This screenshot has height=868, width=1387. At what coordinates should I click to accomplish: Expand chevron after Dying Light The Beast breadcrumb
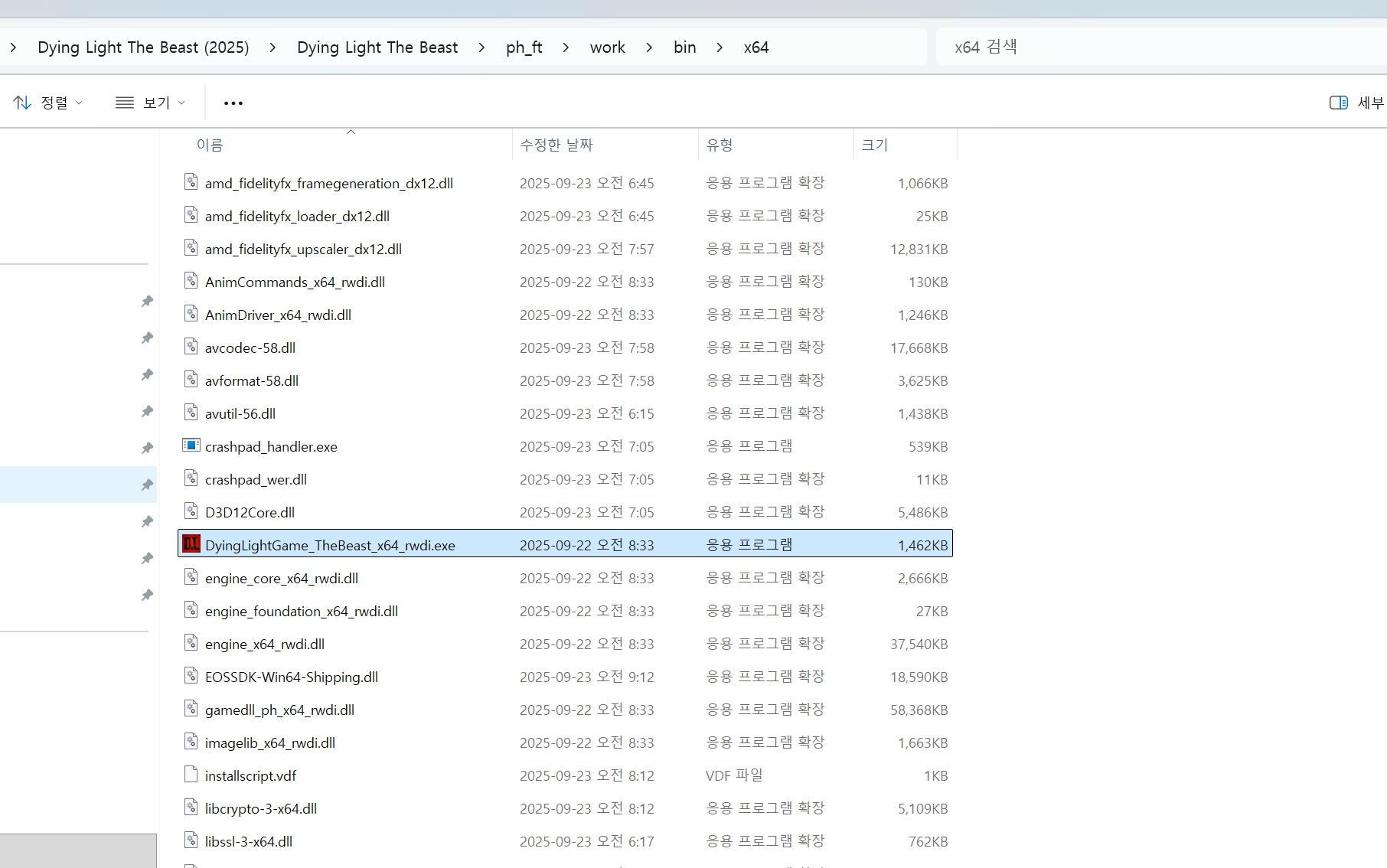click(481, 47)
